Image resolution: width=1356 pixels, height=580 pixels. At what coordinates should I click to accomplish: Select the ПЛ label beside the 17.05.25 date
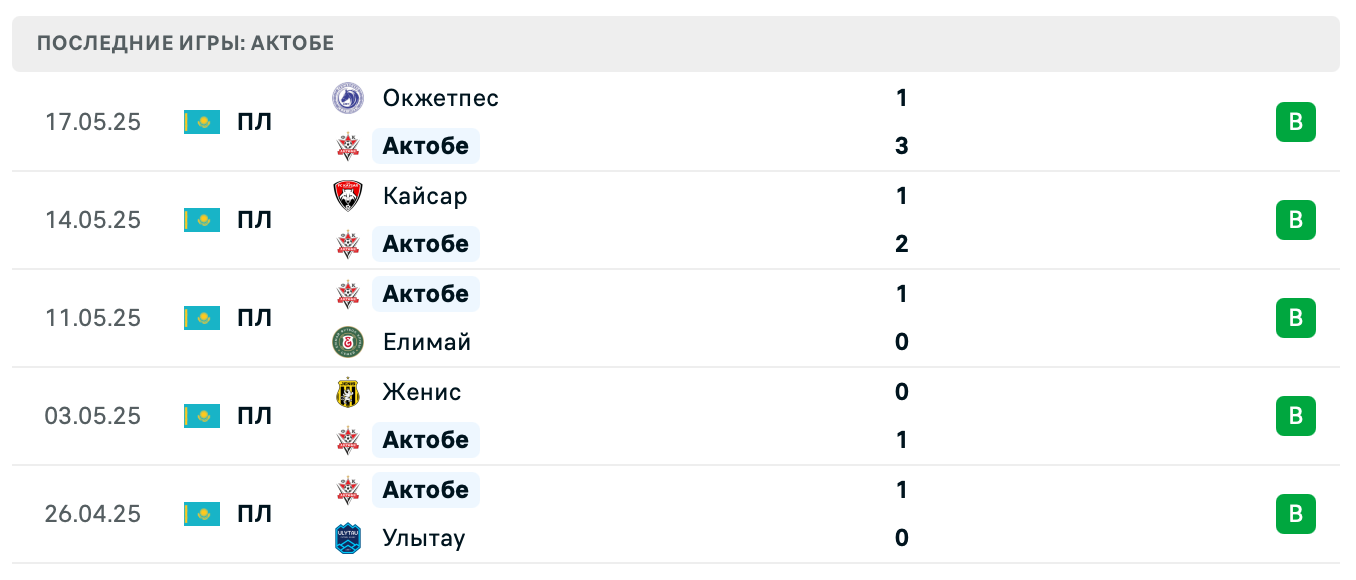[x=253, y=122]
